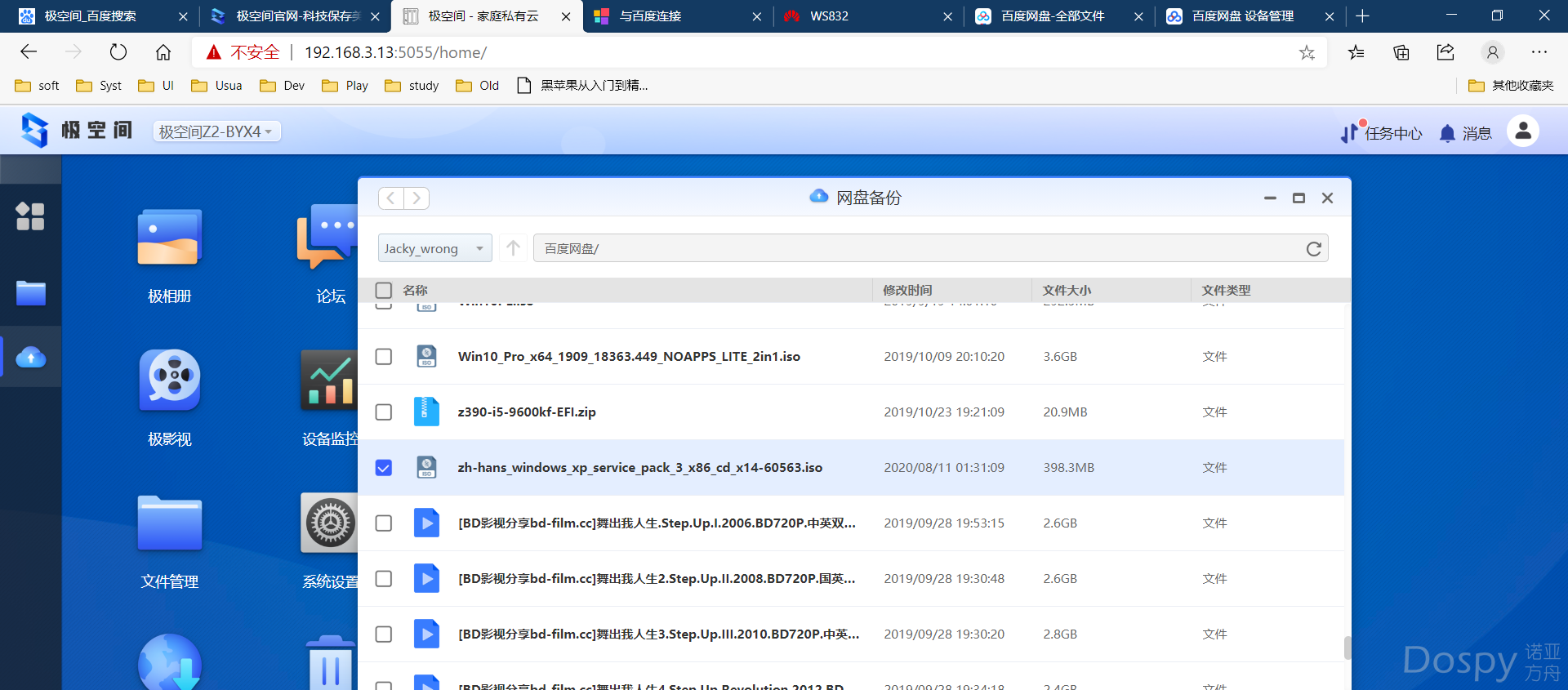Screen dimensions: 1568x690
Task: Check the Step.Up.II.2008 video checkbox
Action: click(x=383, y=578)
